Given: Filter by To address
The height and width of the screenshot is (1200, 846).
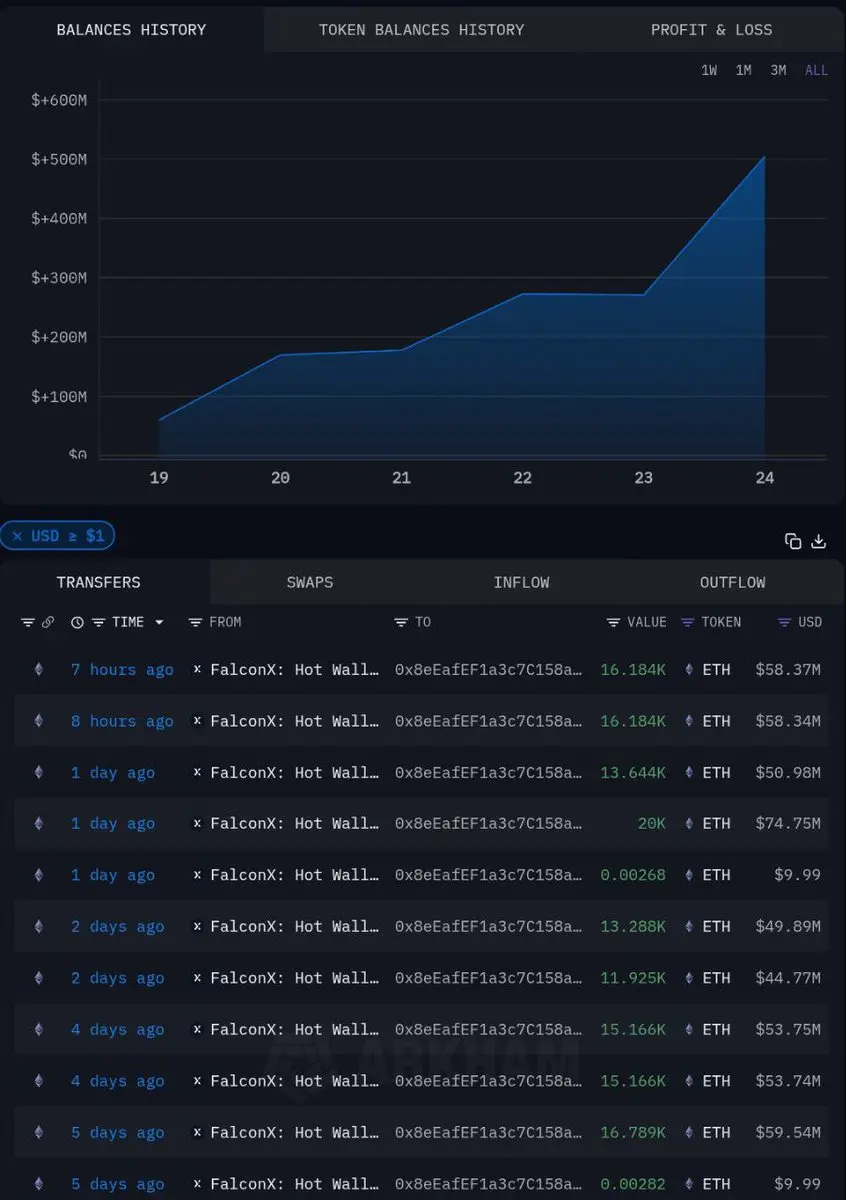Looking at the screenshot, I should click(x=401, y=622).
